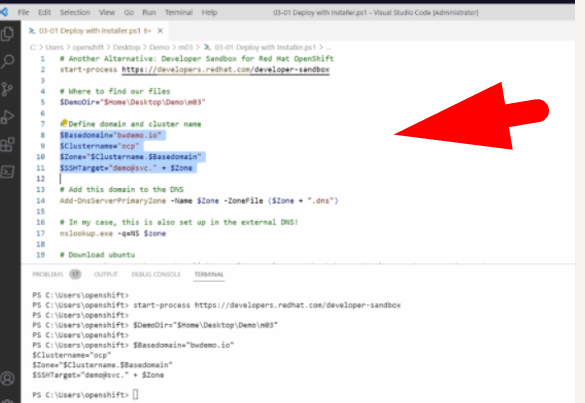Image resolution: width=585 pixels, height=403 pixels.
Task: Expand the m03 breadcrumb segment
Action: 185,47
